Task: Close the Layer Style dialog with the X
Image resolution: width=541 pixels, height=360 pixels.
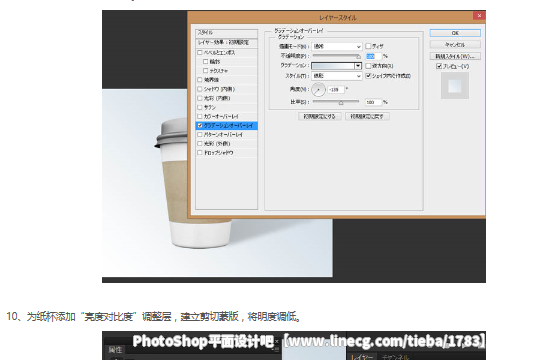Action: (479, 16)
